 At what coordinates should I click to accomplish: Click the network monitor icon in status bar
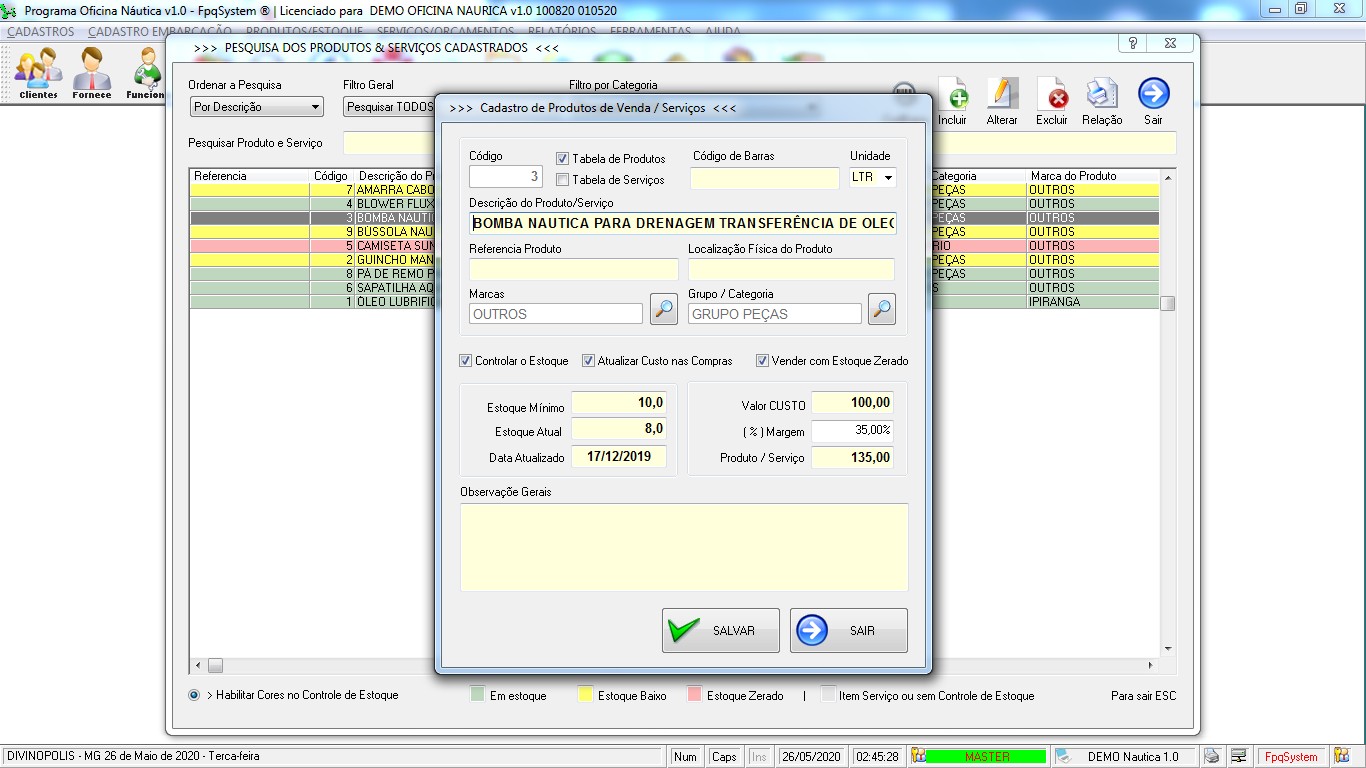(1238, 757)
